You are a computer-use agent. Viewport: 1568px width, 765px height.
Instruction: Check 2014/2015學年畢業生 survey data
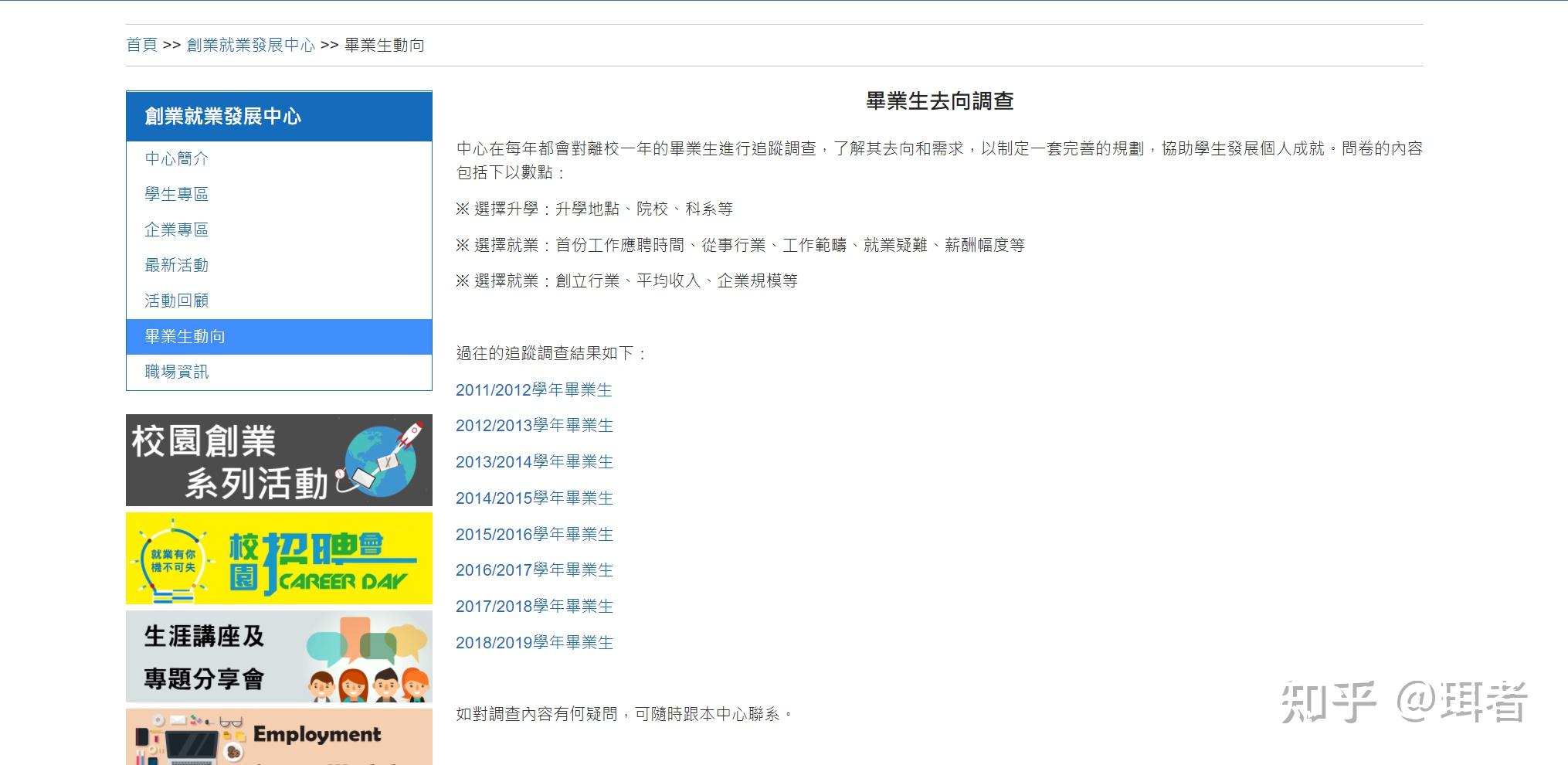point(535,498)
